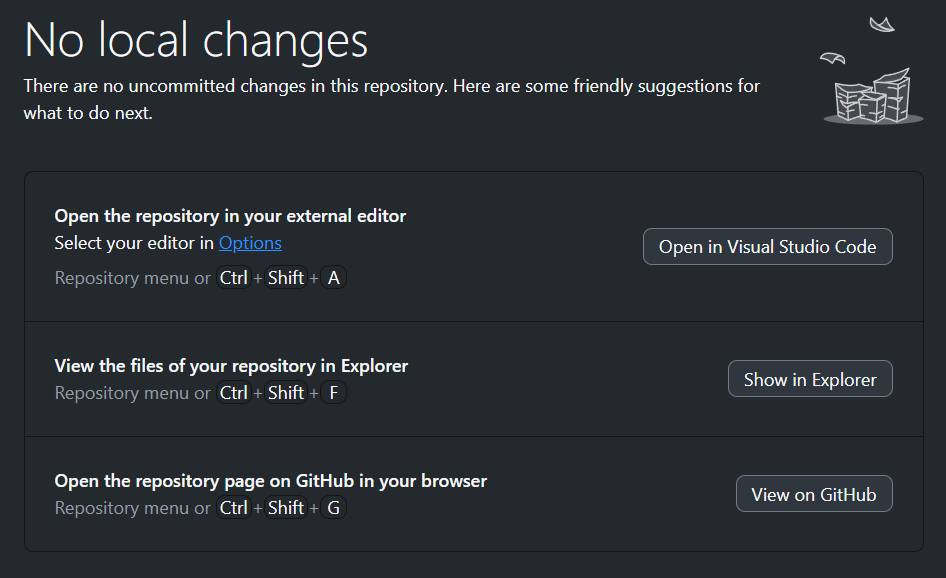Click the Ctrl key badge in GitHub row
The width and height of the screenshot is (946, 578).
[x=233, y=508]
